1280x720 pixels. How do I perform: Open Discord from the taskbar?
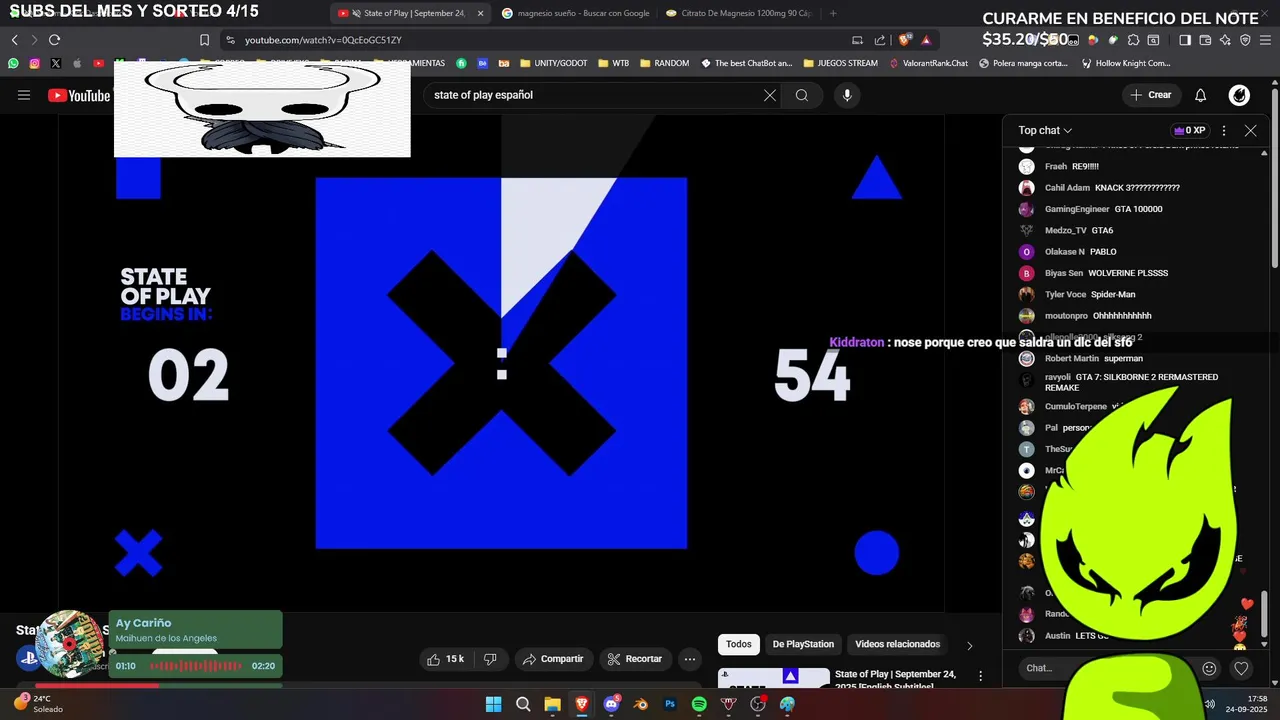coord(611,704)
